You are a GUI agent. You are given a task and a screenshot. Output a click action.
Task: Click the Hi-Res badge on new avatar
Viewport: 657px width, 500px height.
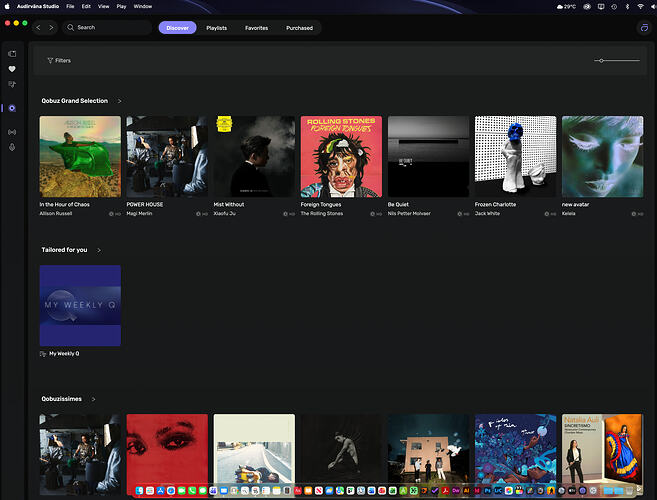637,214
